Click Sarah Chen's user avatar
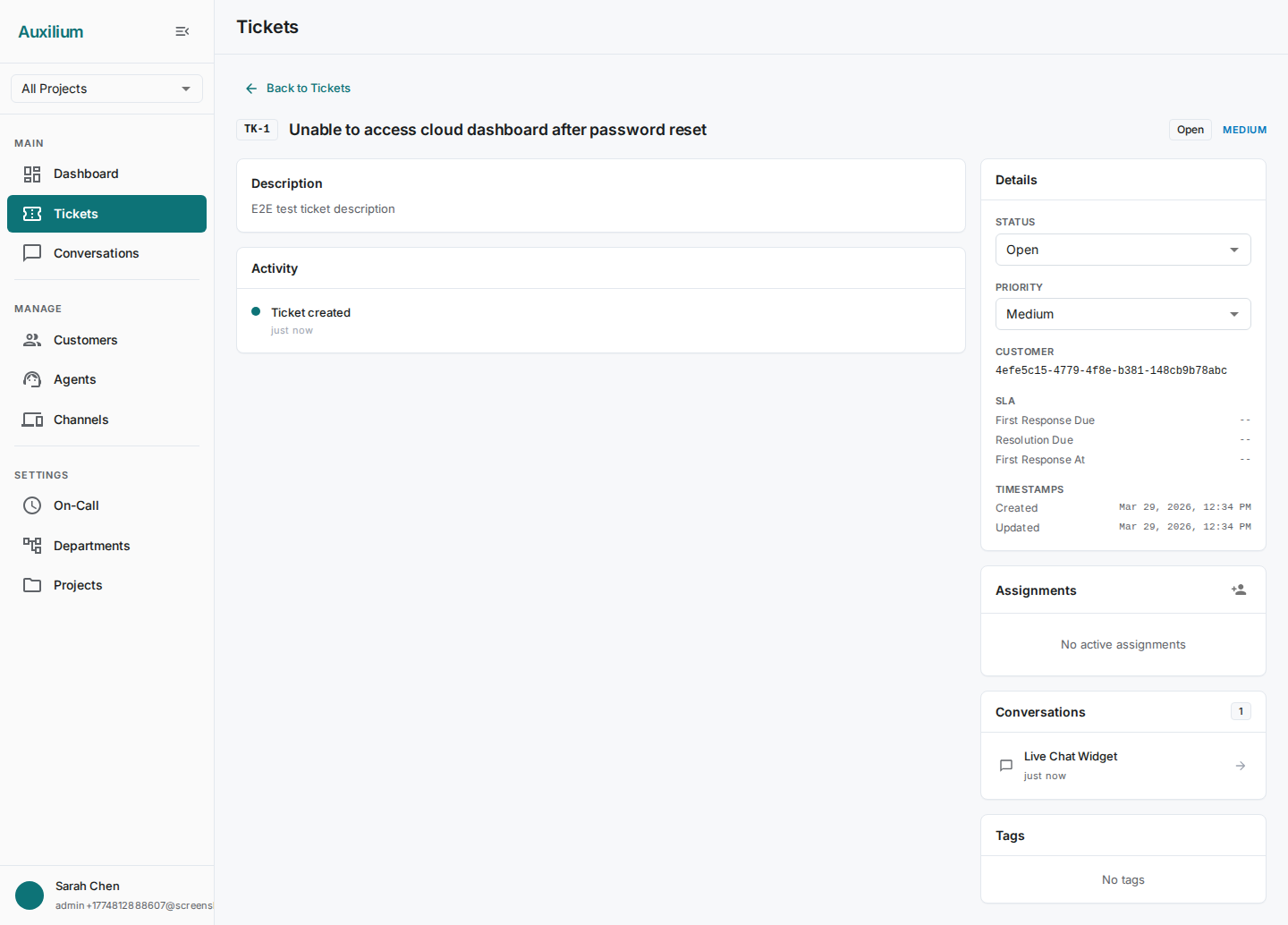The width and height of the screenshot is (1288, 925). [30, 895]
